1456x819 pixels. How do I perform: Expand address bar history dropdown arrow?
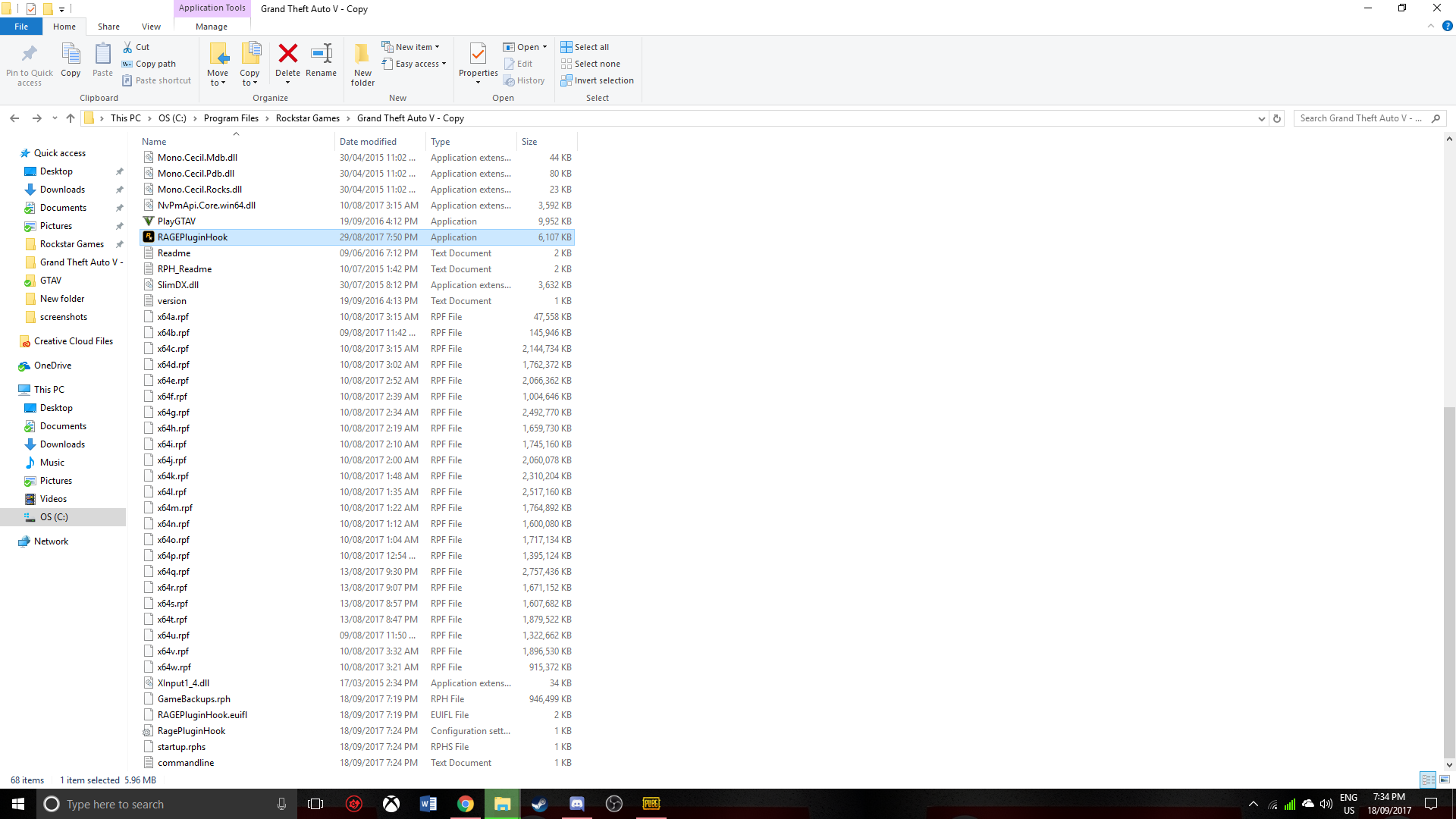[x=1261, y=118]
